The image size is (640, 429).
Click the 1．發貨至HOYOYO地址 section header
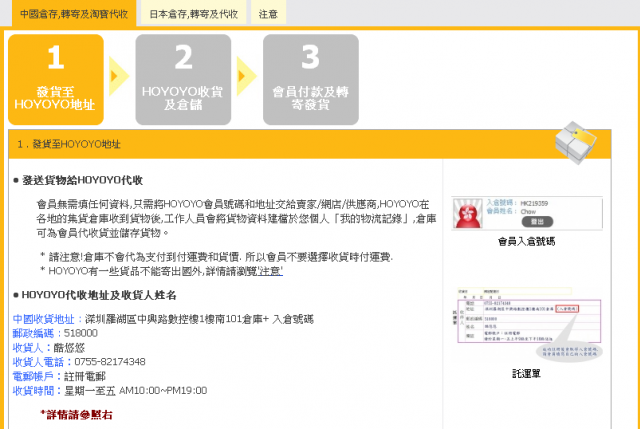tap(309, 144)
